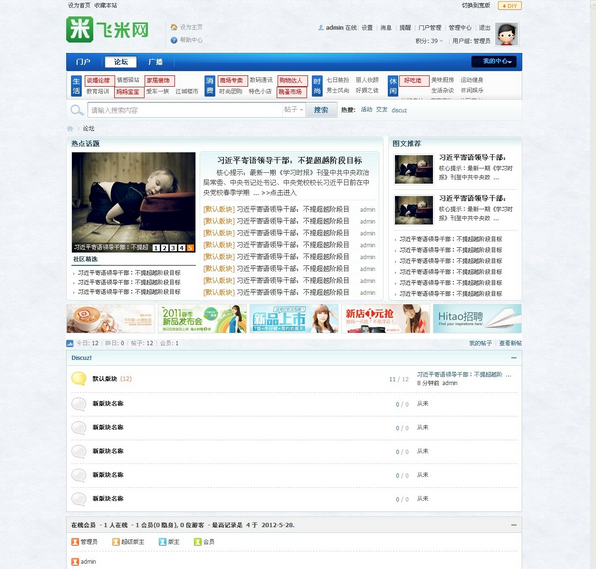Image resolution: width=596 pixels, height=569 pixels.
Task: Click the blue 版主 legend icon
Action: pyautogui.click(x=163, y=542)
